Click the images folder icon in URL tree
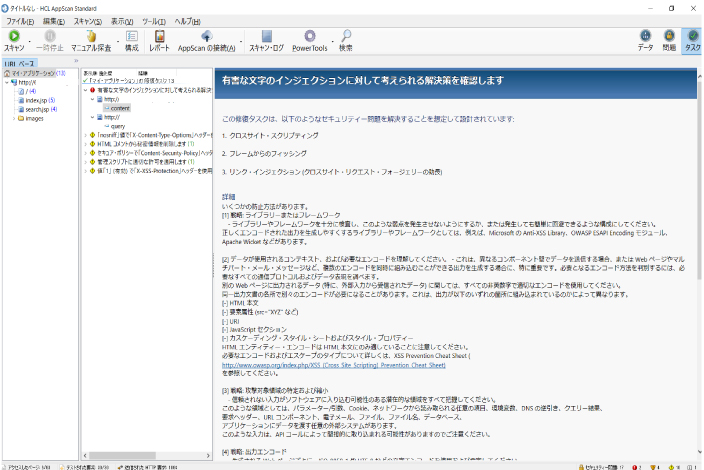 (x=21, y=119)
